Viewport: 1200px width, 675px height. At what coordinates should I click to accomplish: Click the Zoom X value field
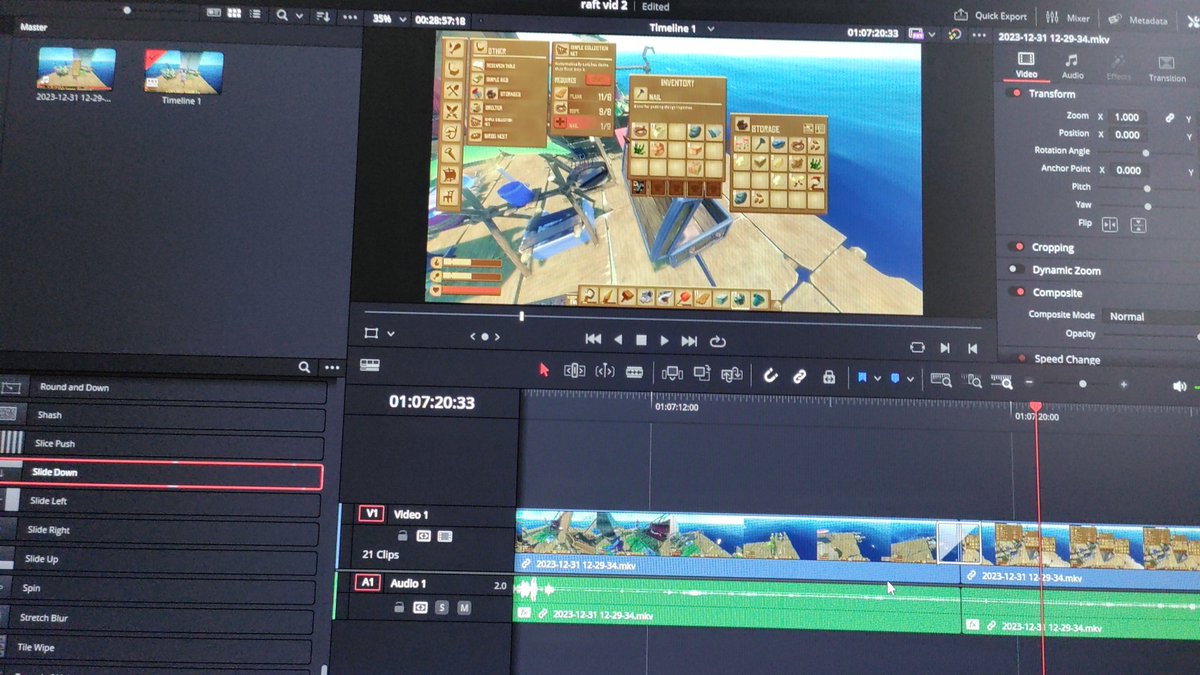(1127, 117)
